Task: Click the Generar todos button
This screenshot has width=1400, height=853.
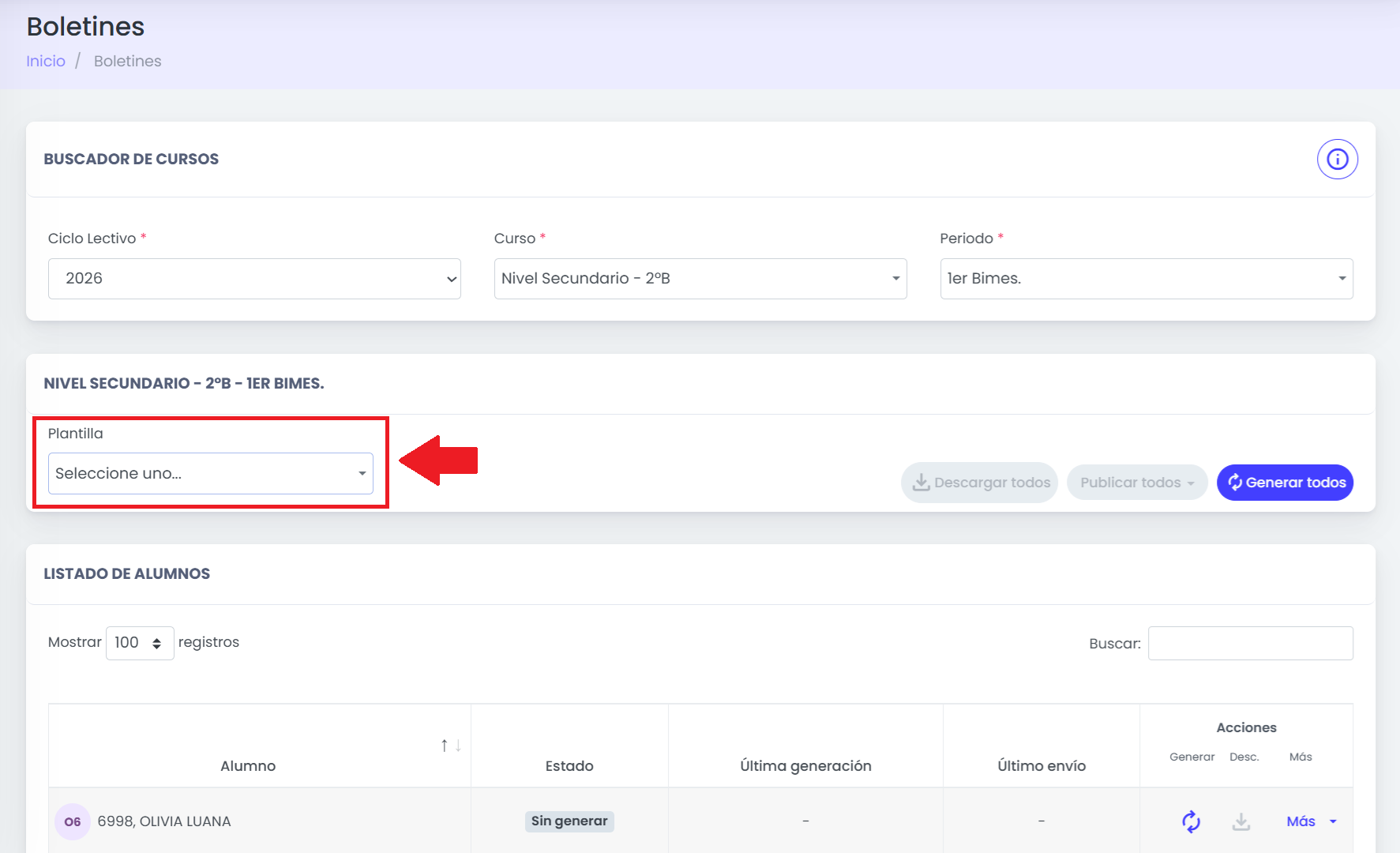Action: [1285, 483]
